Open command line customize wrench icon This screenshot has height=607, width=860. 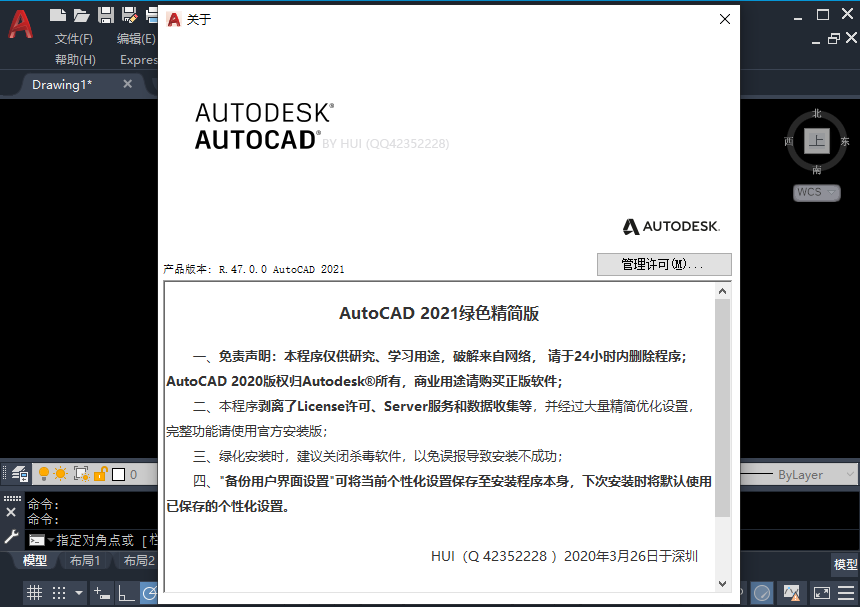click(x=11, y=537)
